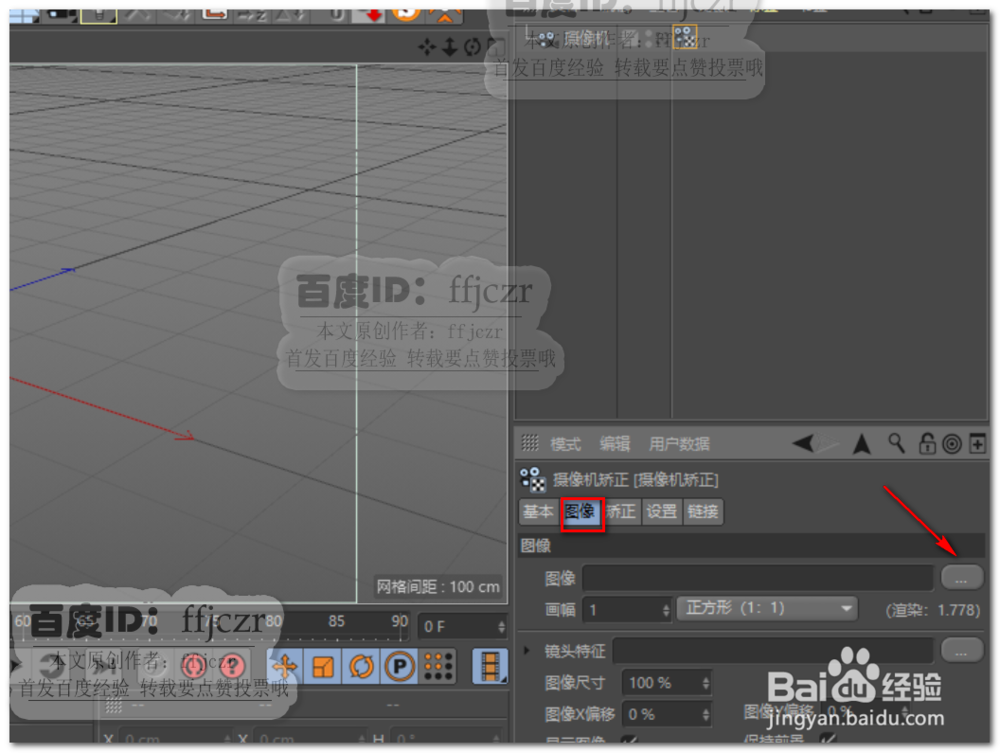The image size is (1000, 753).
Task: Click the up arrow navigation icon
Action: (862, 443)
